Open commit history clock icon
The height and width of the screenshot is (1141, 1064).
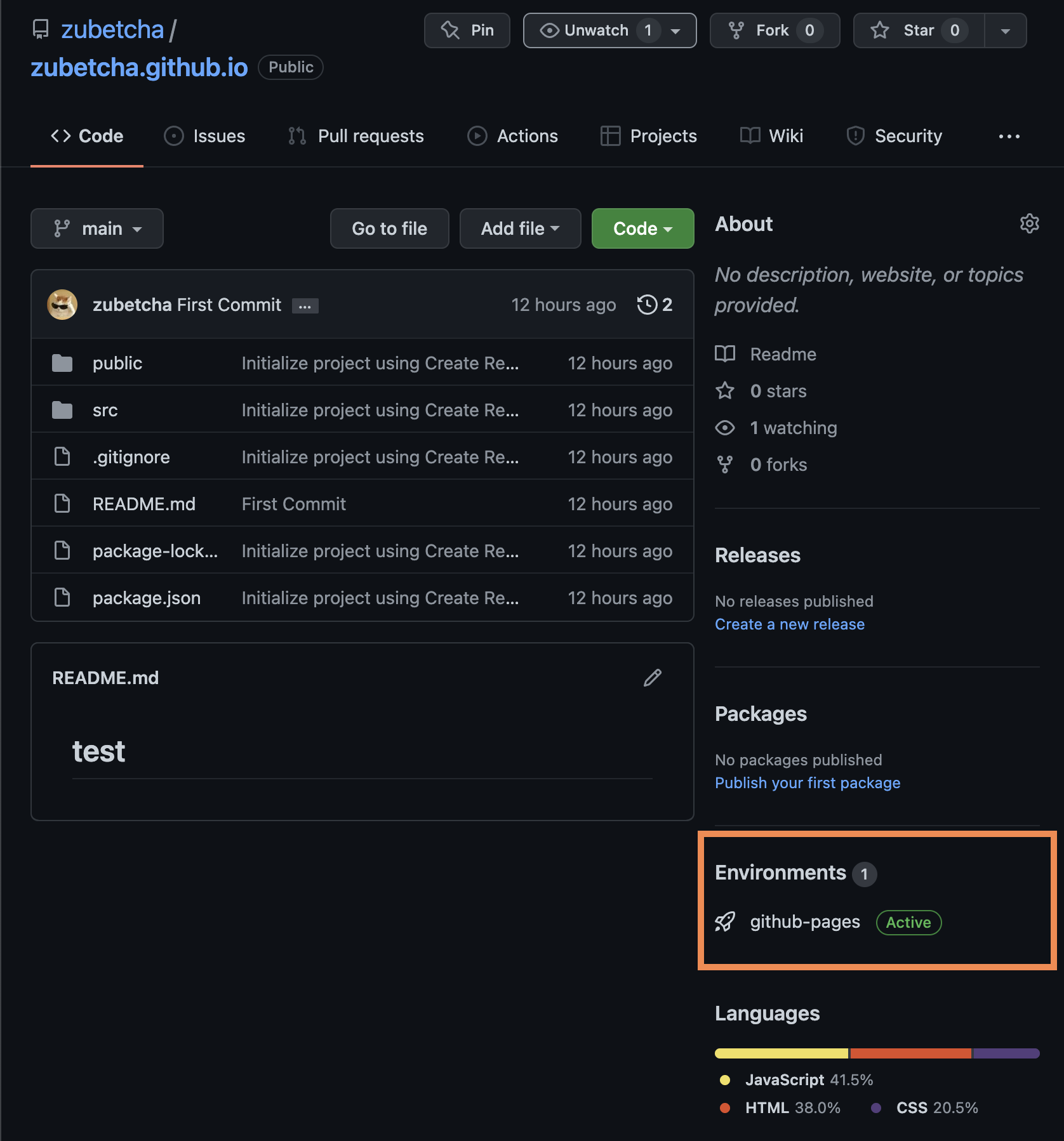click(647, 305)
